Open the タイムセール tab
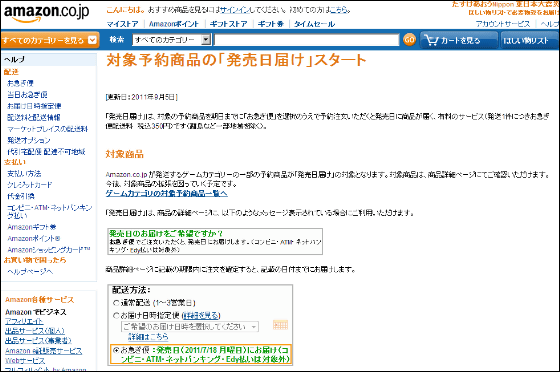560x372 pixels. click(x=314, y=24)
